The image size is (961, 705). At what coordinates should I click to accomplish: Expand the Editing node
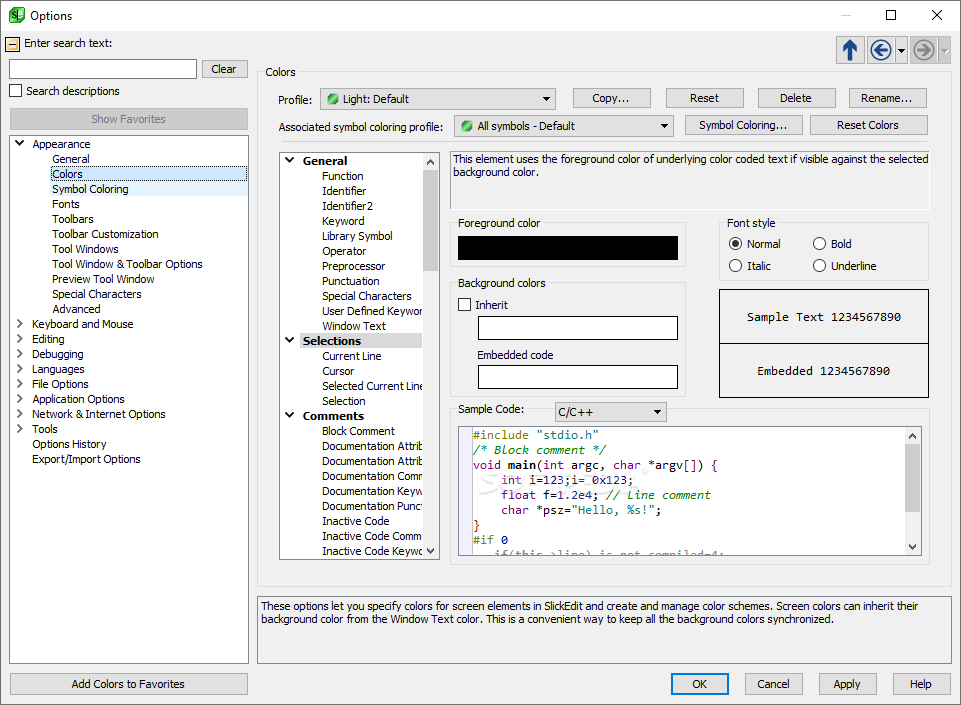click(20, 339)
